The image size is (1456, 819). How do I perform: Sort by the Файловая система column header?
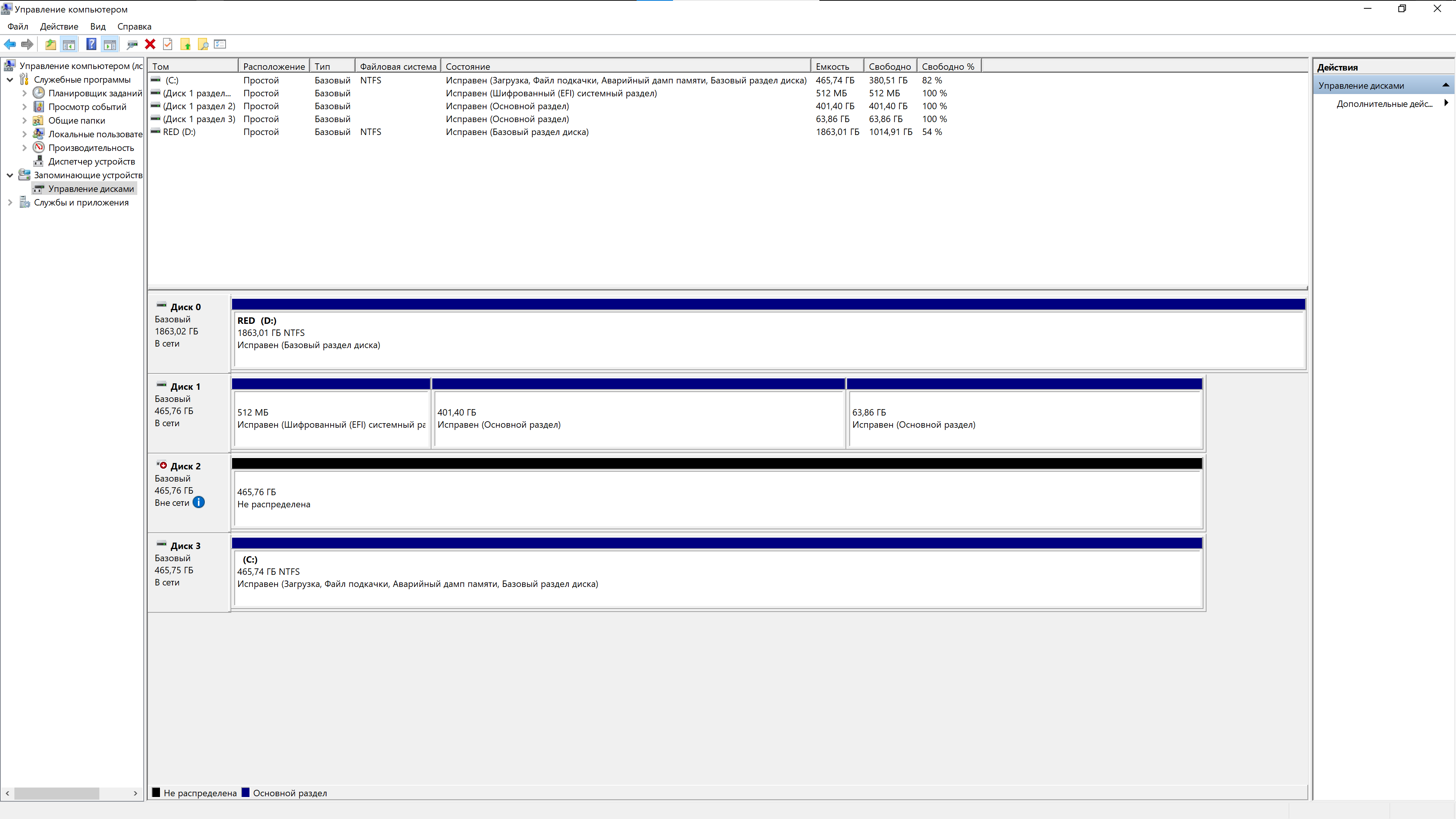(x=398, y=66)
